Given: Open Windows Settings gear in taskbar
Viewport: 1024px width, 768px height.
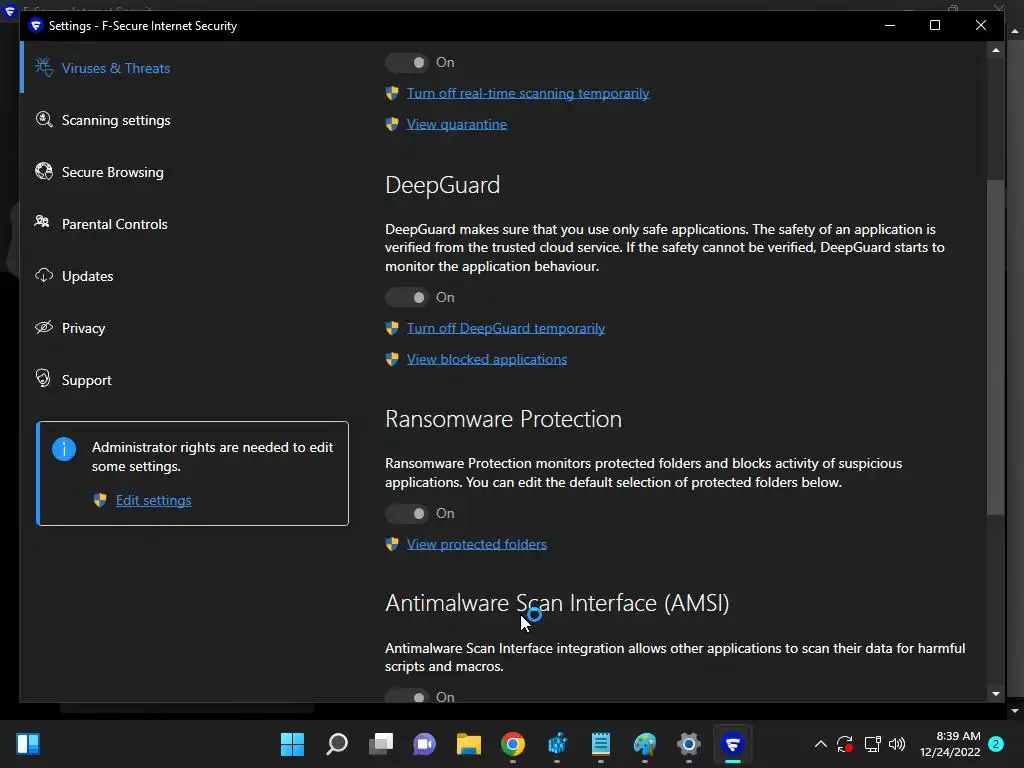Looking at the screenshot, I should pos(688,744).
